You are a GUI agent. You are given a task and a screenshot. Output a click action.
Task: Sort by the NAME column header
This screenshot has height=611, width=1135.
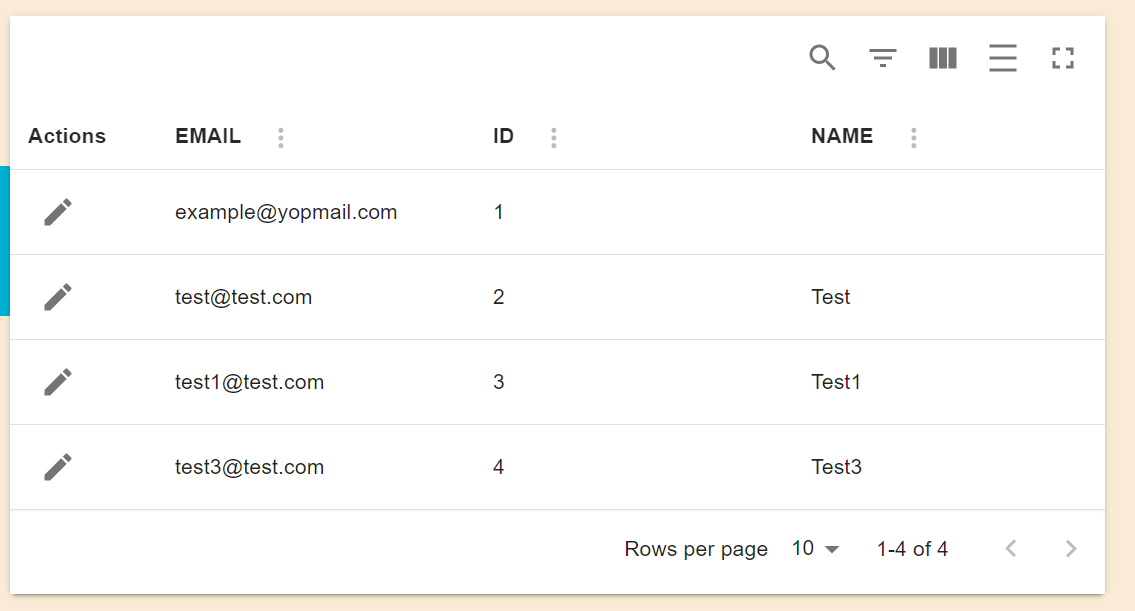842,137
